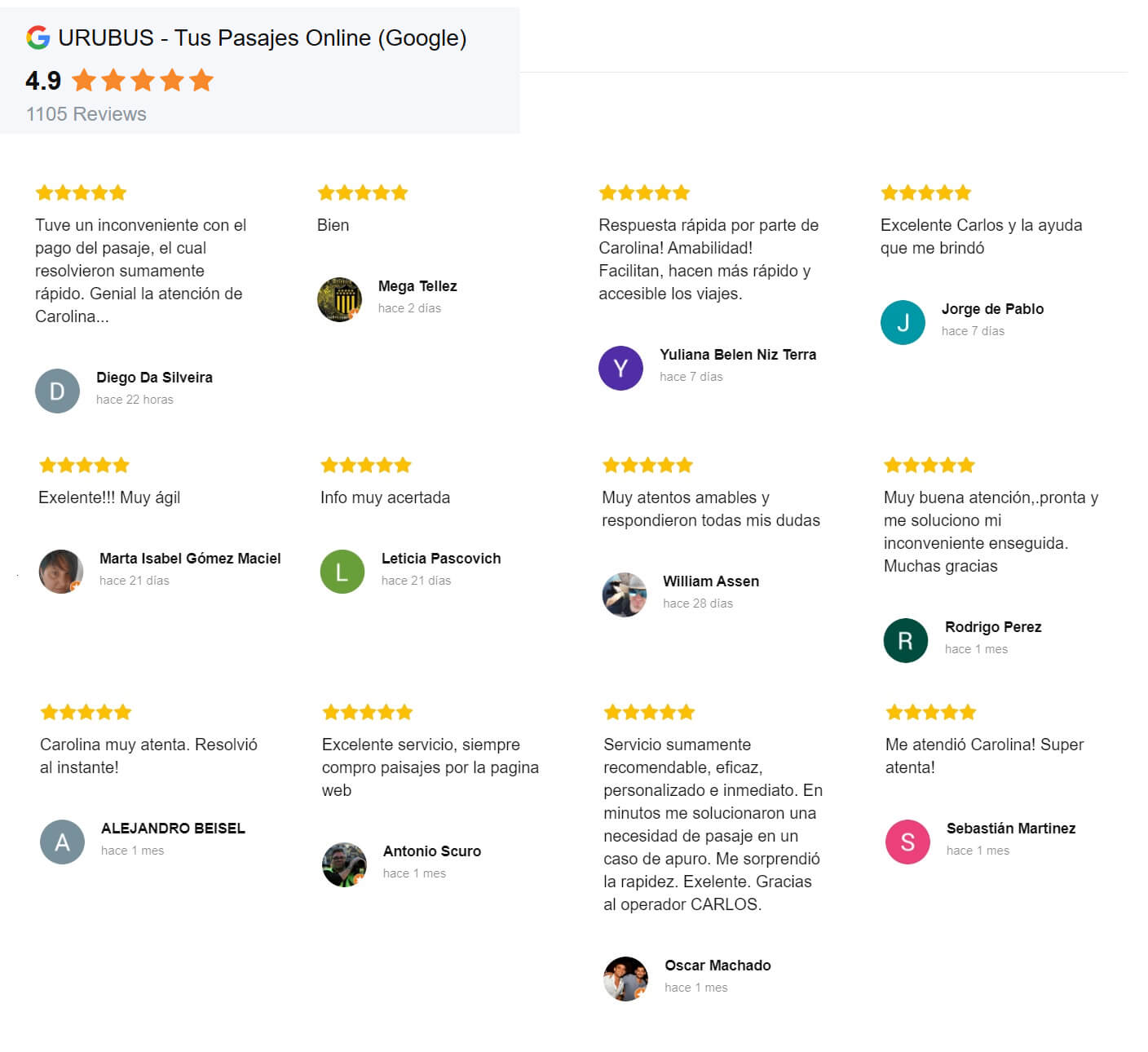Image resolution: width=1148 pixels, height=1052 pixels.
Task: Open Leticia Pascovich's green avatar
Action: pyautogui.click(x=342, y=572)
